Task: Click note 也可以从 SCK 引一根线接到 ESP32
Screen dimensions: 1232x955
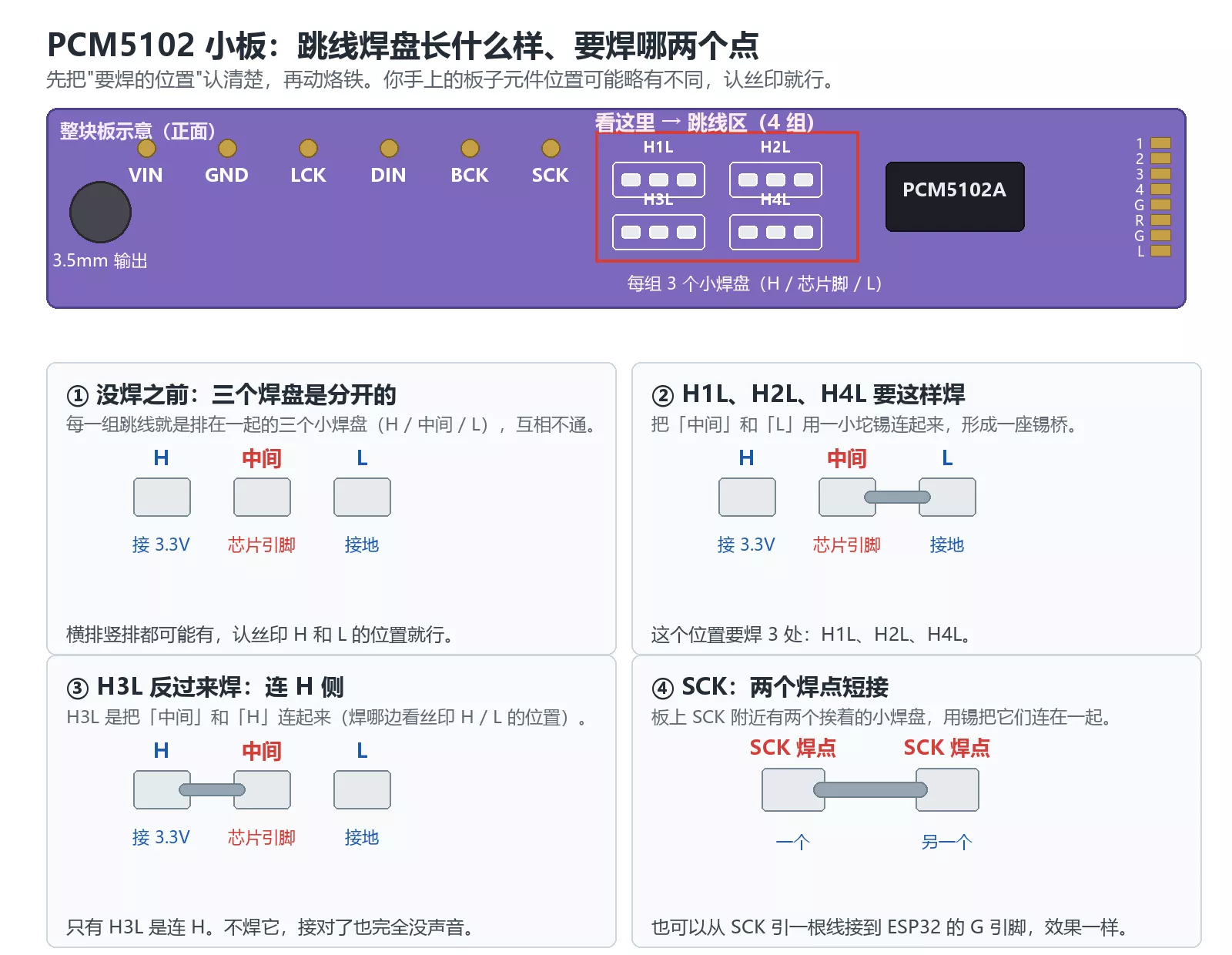Action: [x=890, y=927]
